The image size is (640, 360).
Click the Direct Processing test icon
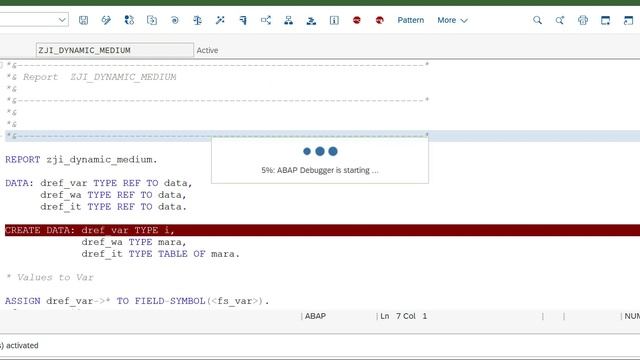coord(243,20)
